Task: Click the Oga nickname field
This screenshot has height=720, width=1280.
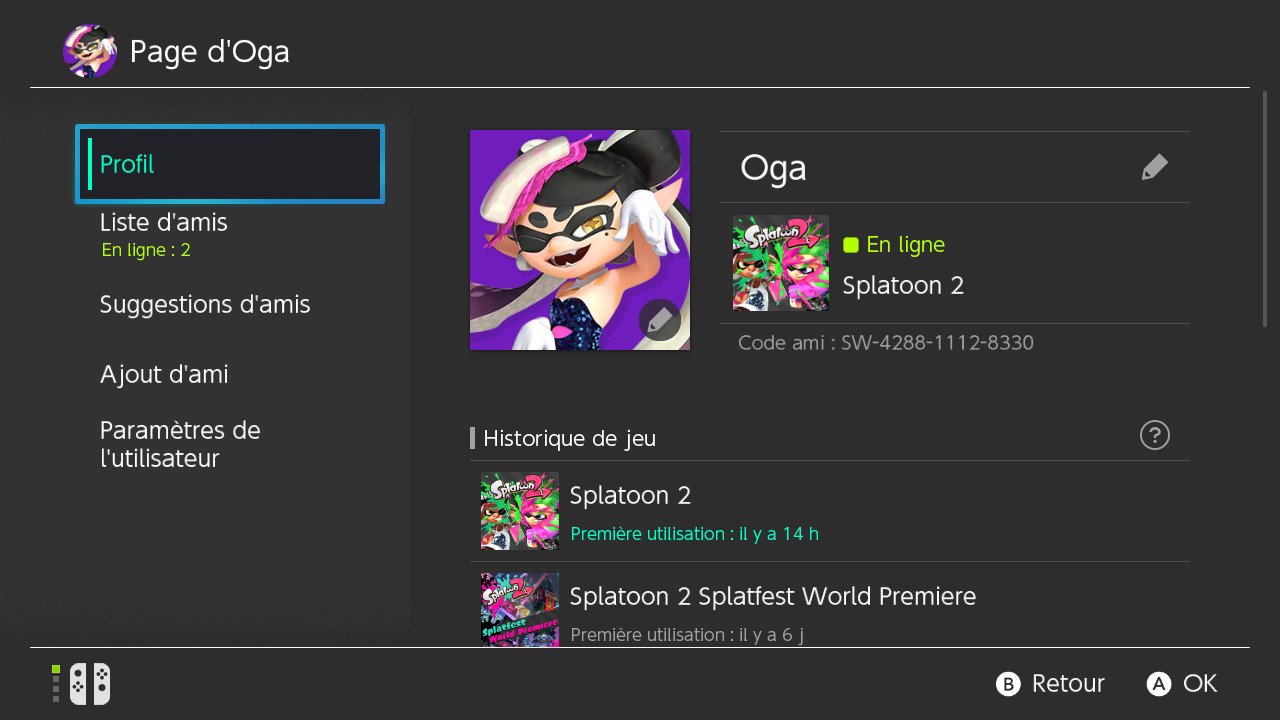Action: 955,167
